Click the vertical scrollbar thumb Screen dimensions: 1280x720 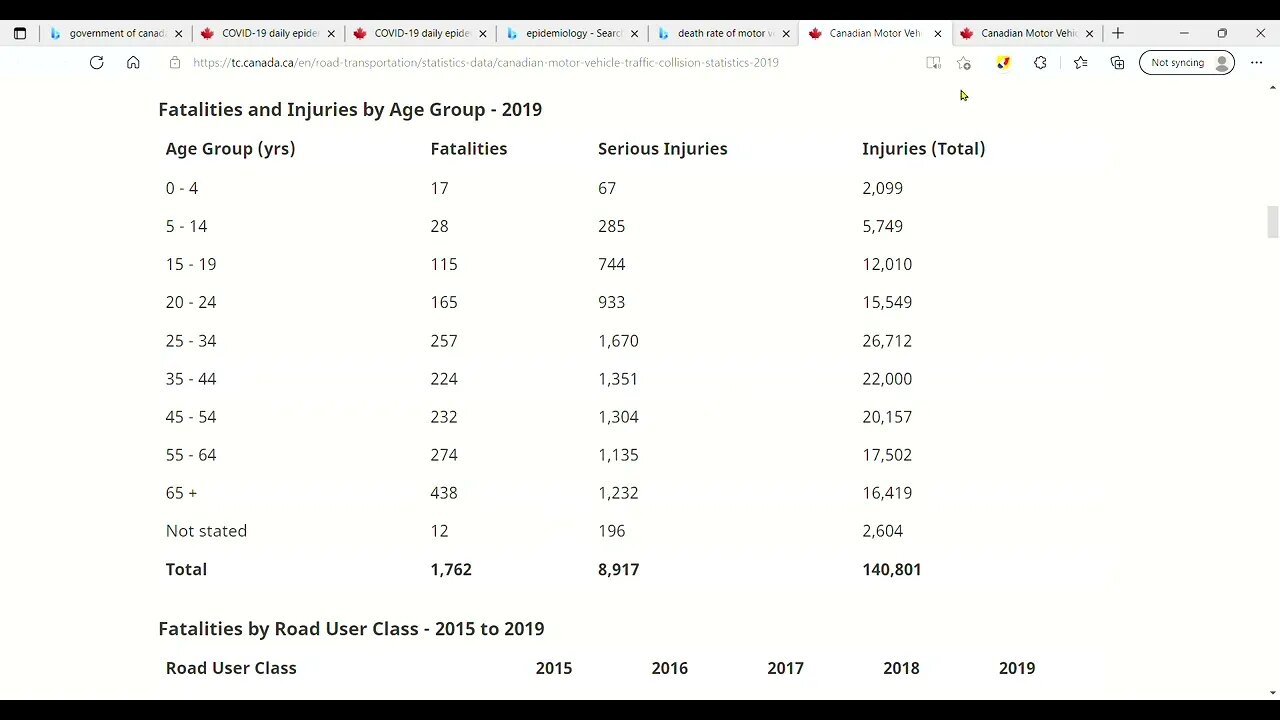[x=1272, y=222]
